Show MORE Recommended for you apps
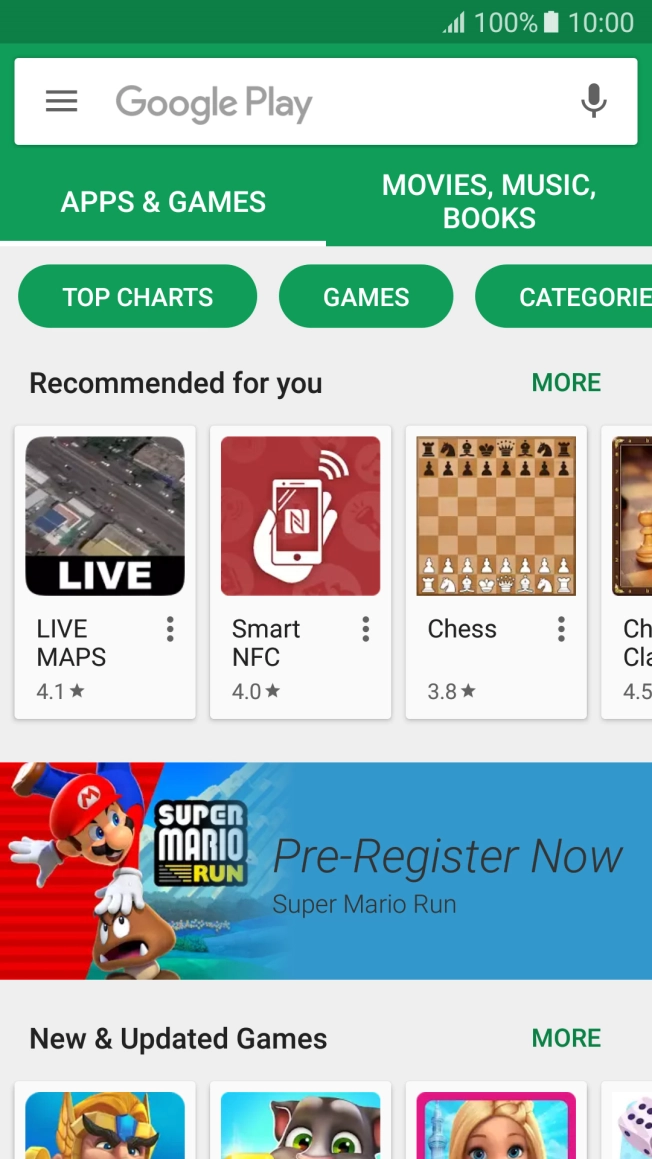 coord(566,383)
